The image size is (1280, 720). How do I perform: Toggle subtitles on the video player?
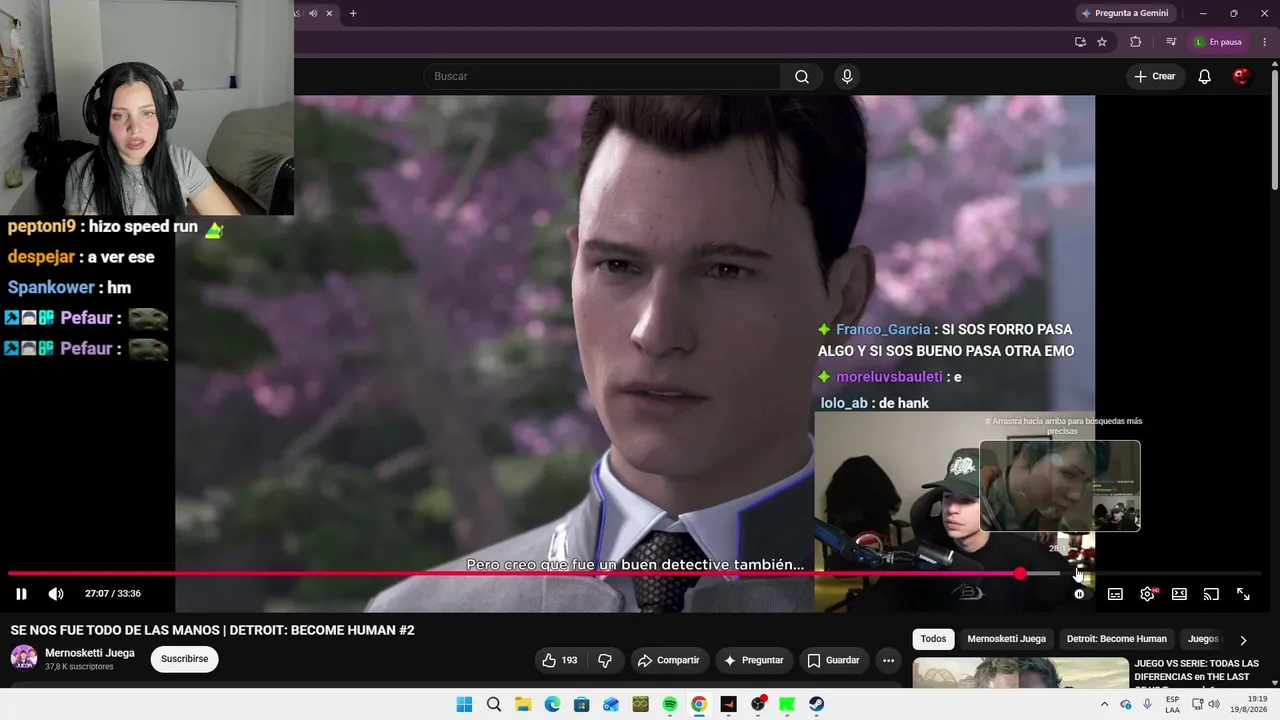1115,594
